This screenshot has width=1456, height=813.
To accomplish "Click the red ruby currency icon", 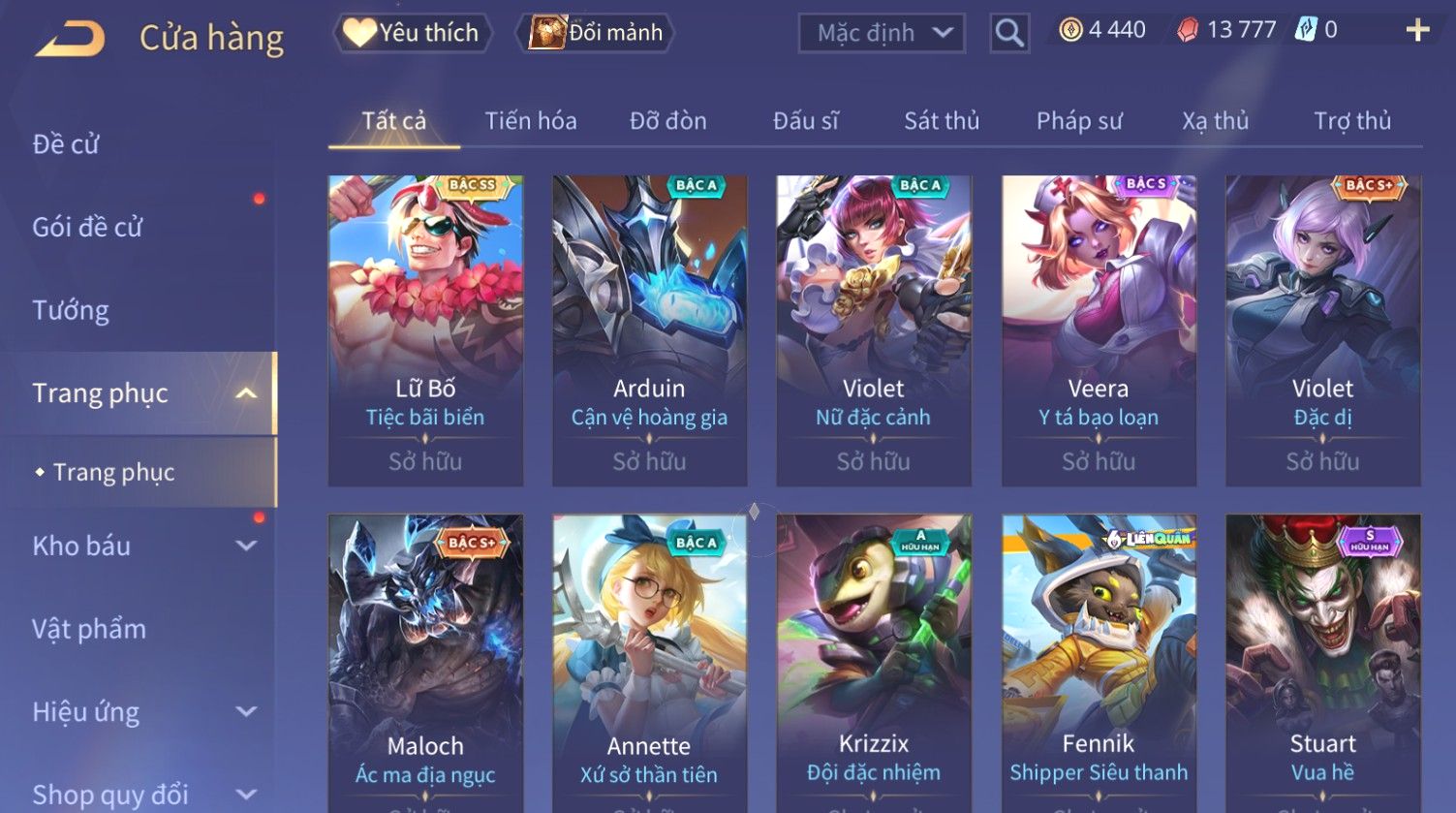I will (1188, 31).
